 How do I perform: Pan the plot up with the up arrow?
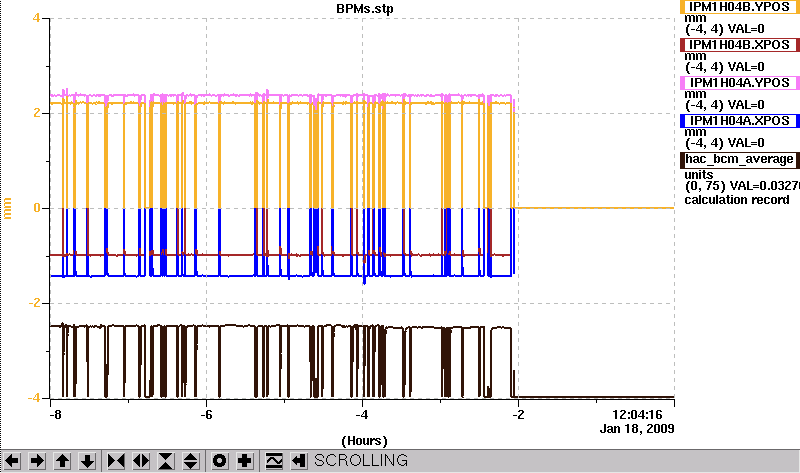(62, 461)
